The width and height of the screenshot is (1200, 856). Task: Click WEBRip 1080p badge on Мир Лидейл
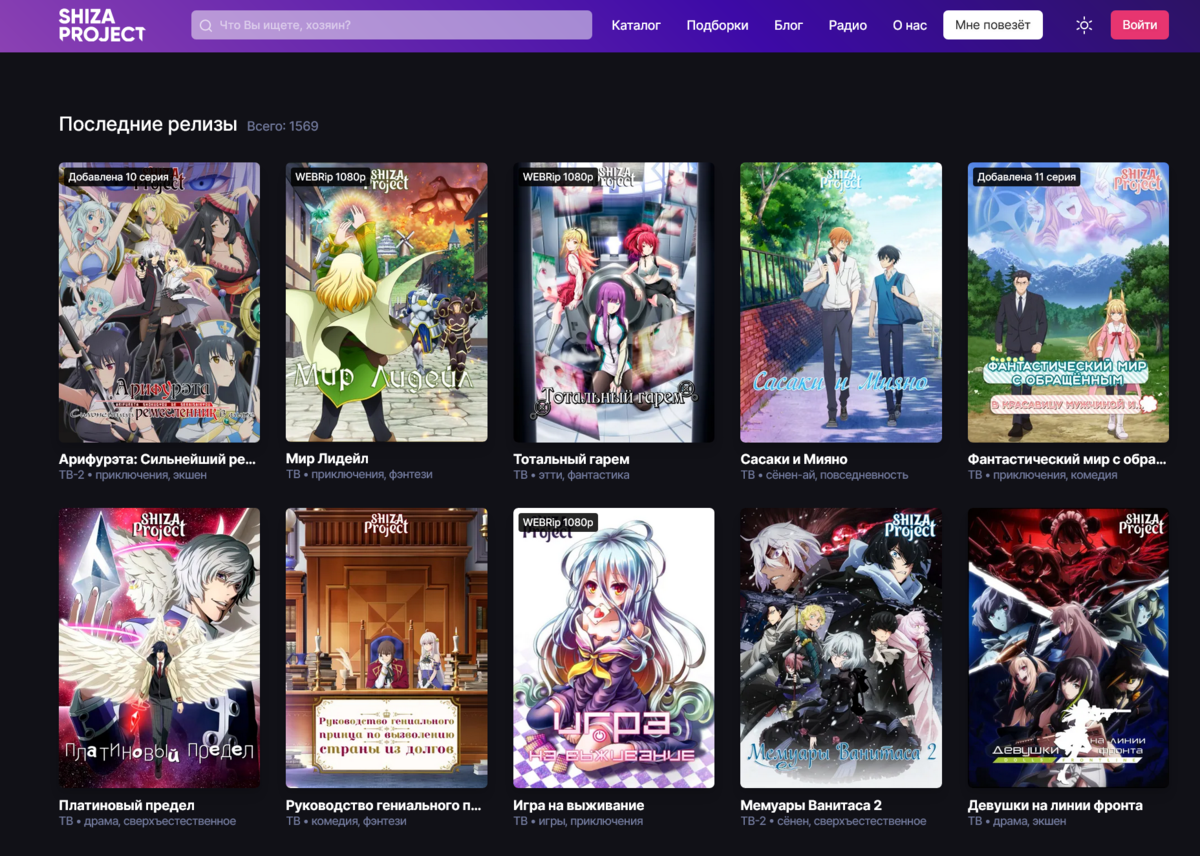330,177
